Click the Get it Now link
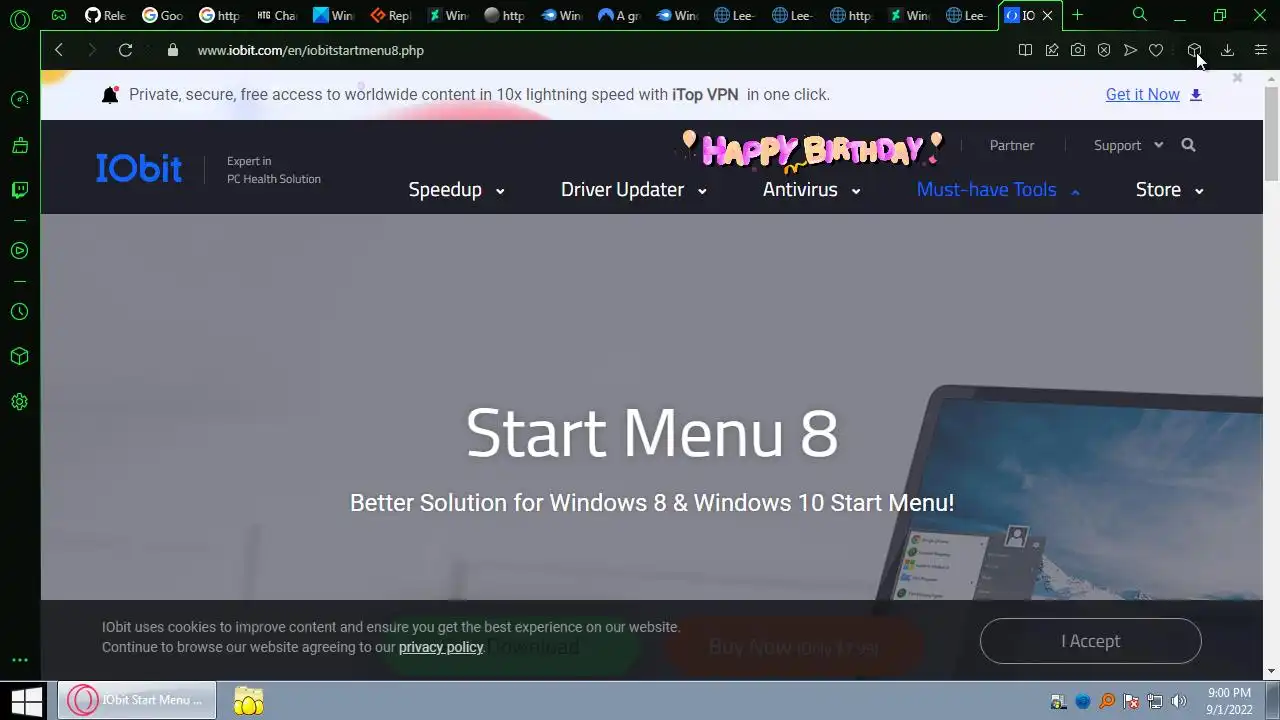This screenshot has width=1280, height=720. coord(1142,94)
